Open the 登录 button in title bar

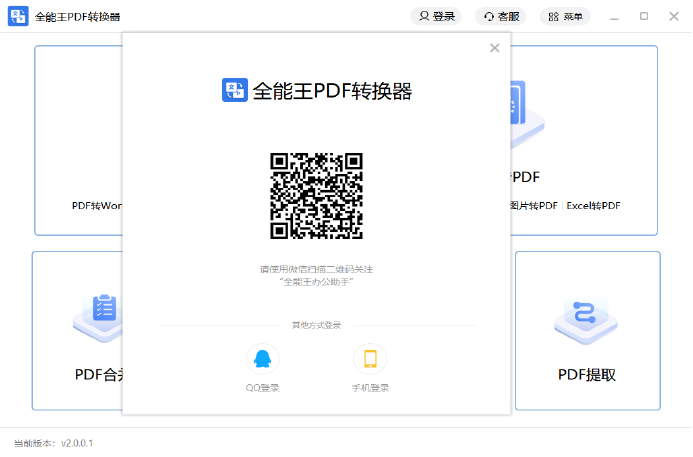(x=437, y=16)
